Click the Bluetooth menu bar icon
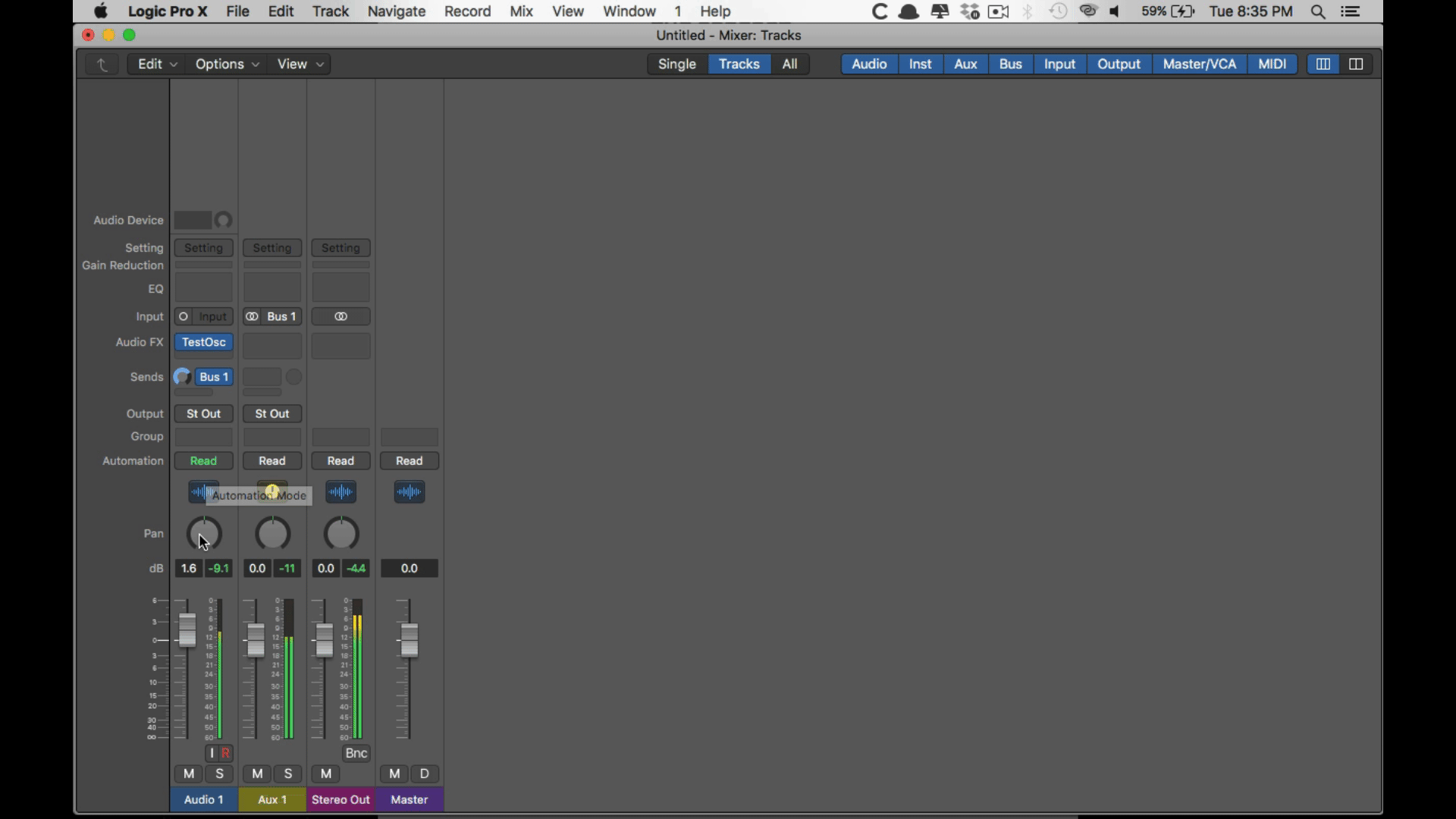The height and width of the screenshot is (819, 1456). click(x=1028, y=11)
